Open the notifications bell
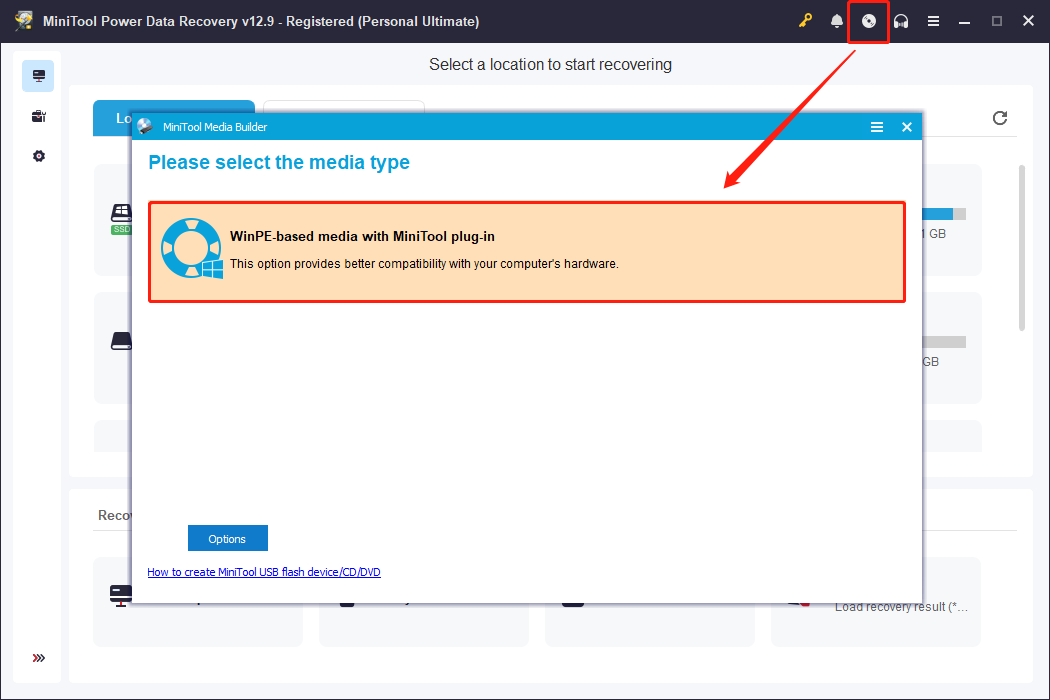1050x700 pixels. point(836,21)
